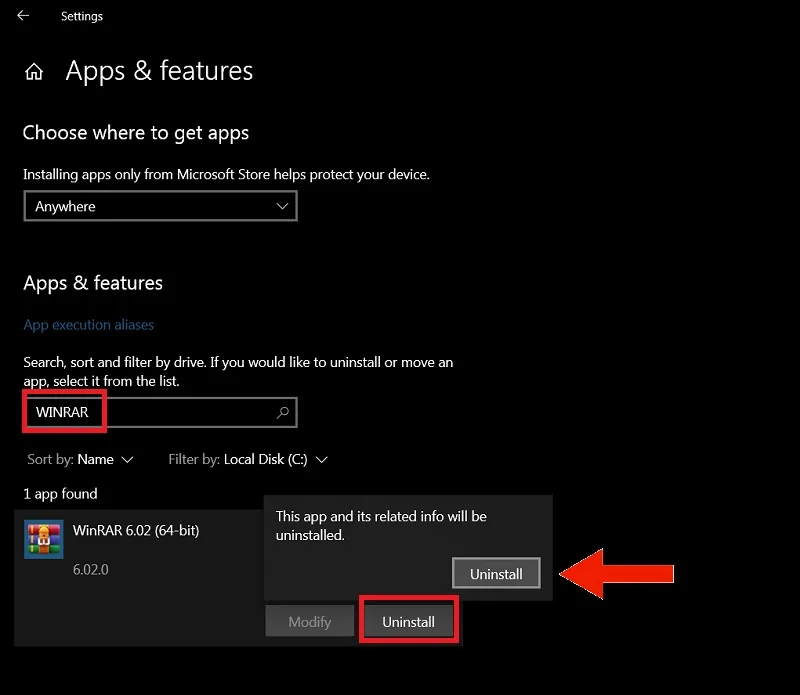The width and height of the screenshot is (800, 695).
Task: Open App execution aliases link
Action: (x=89, y=325)
